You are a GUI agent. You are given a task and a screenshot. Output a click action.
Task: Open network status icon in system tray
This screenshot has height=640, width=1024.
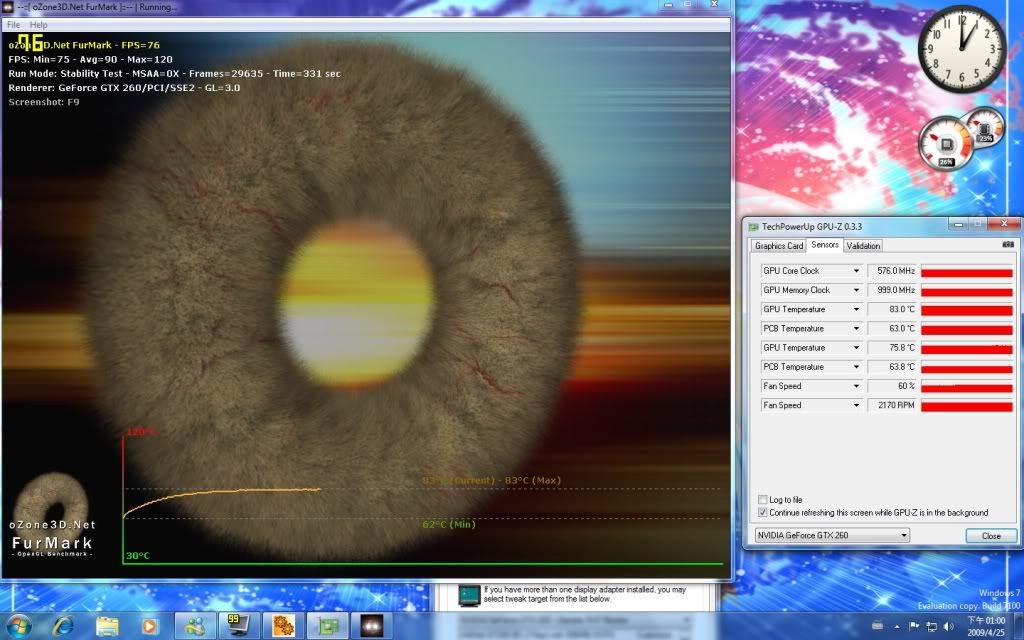click(932, 626)
